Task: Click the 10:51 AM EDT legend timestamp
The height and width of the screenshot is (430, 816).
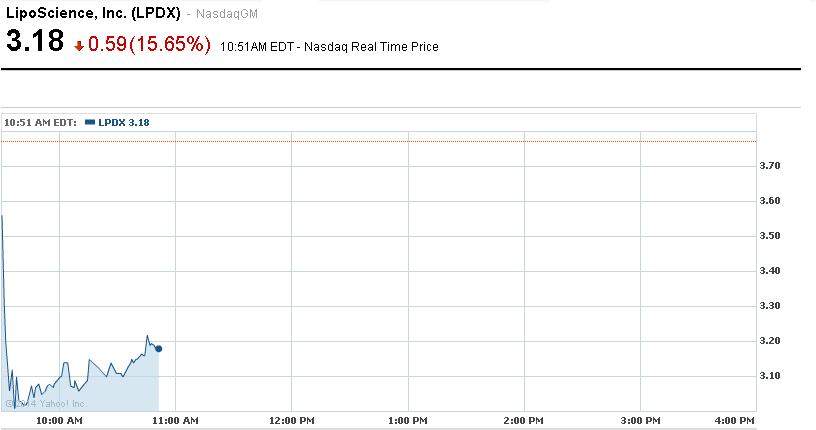Action: pyautogui.click(x=40, y=122)
